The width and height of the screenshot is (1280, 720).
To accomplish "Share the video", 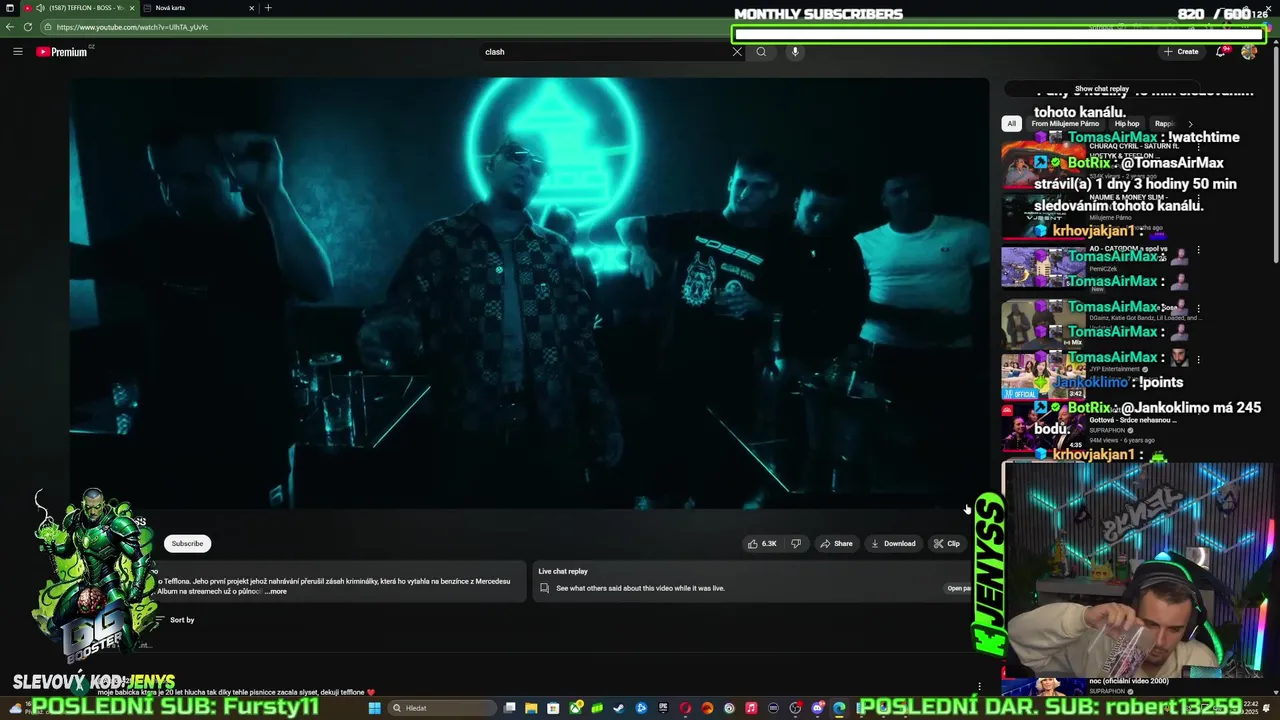I will 836,543.
